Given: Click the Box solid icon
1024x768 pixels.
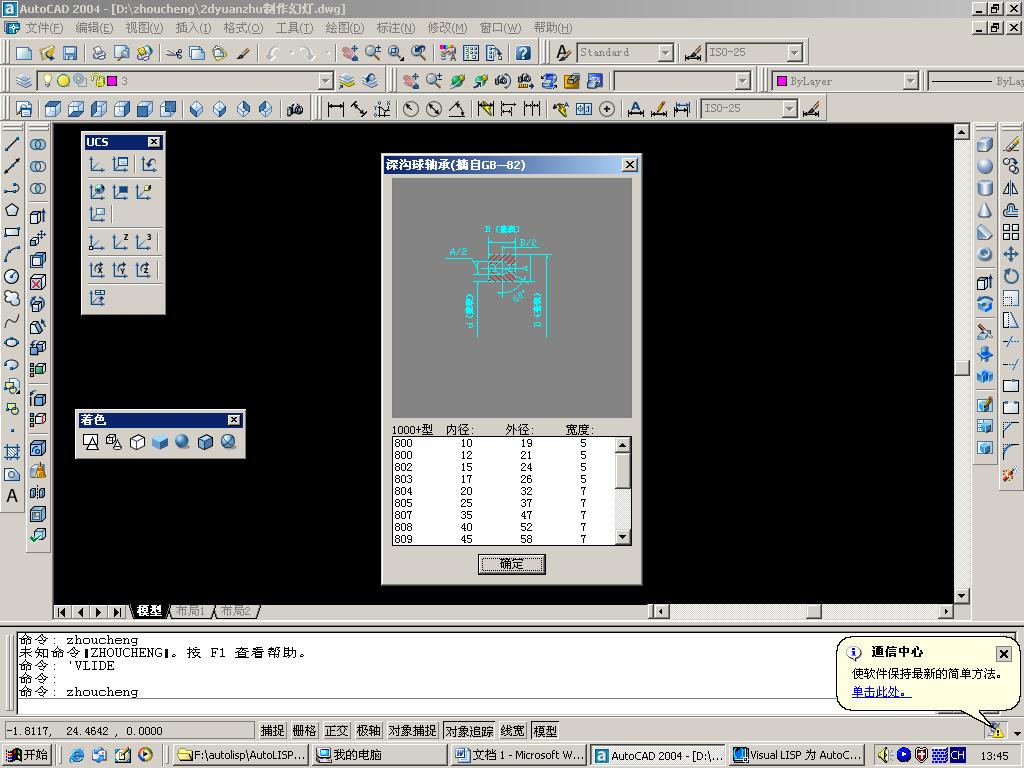Looking at the screenshot, I should (985, 144).
